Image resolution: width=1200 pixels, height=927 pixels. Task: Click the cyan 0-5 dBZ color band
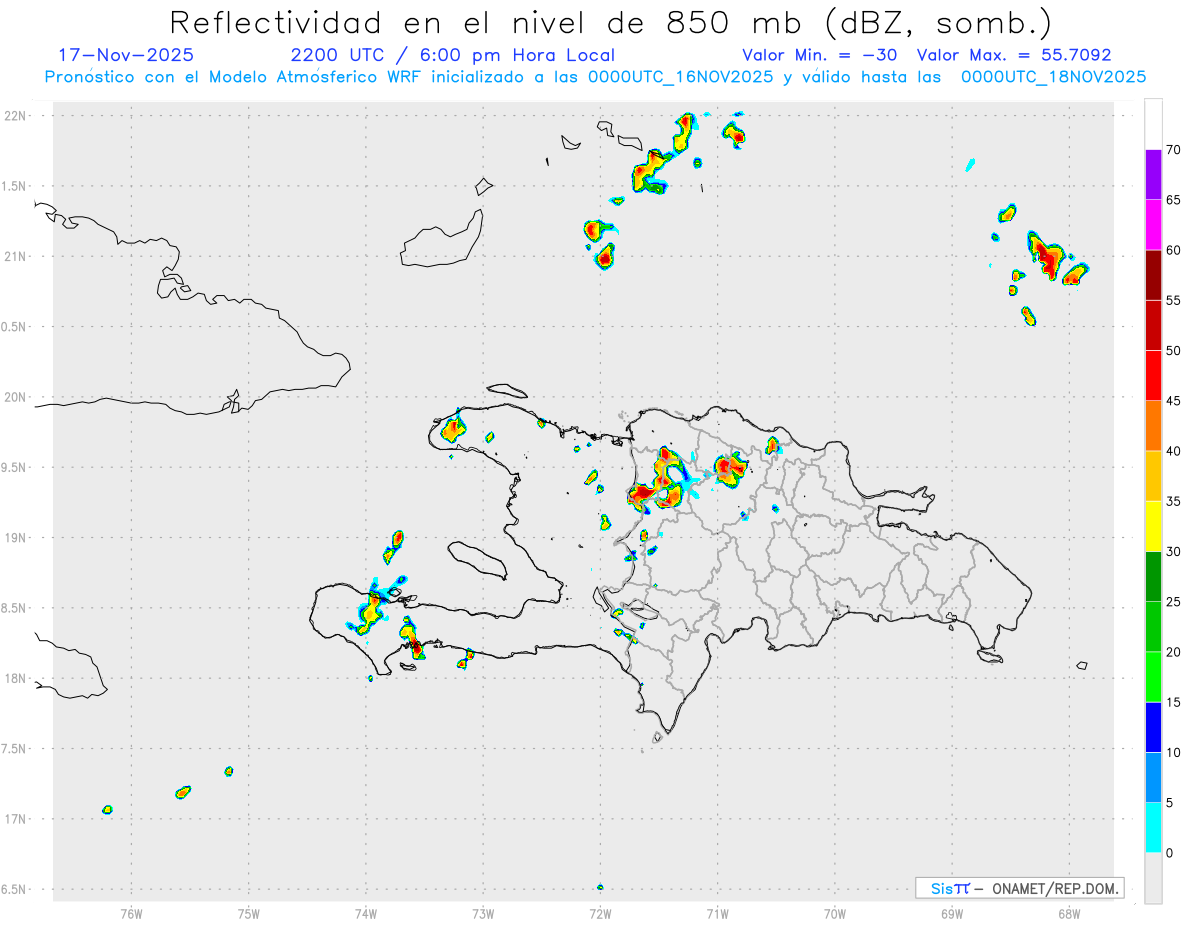[1153, 828]
